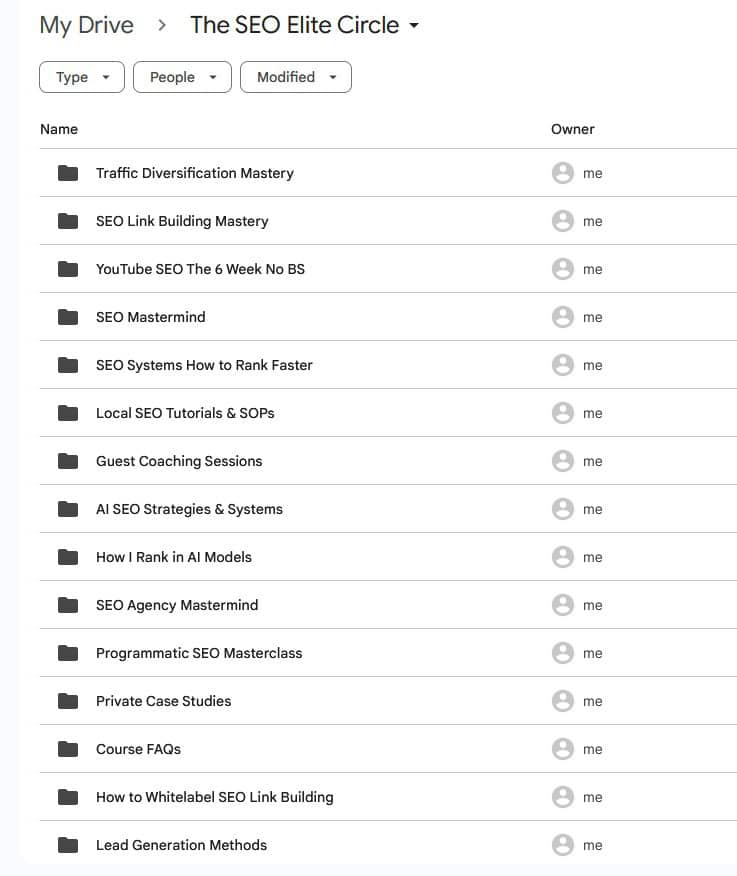Click the folder icon beside Traffic Diversification Mastery
The height and width of the screenshot is (876, 737).
(68, 173)
